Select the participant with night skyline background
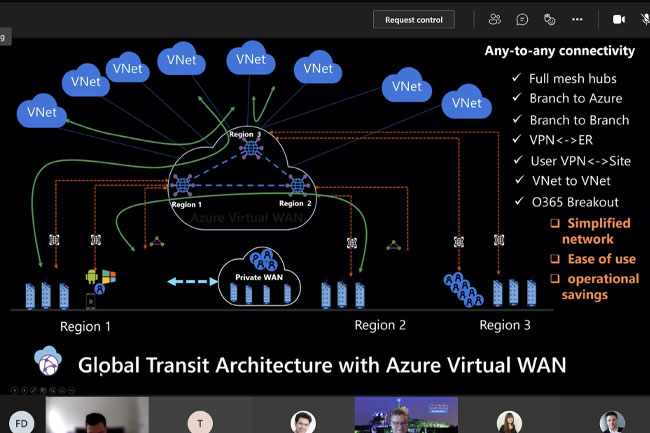The height and width of the screenshot is (433, 650). point(406,415)
